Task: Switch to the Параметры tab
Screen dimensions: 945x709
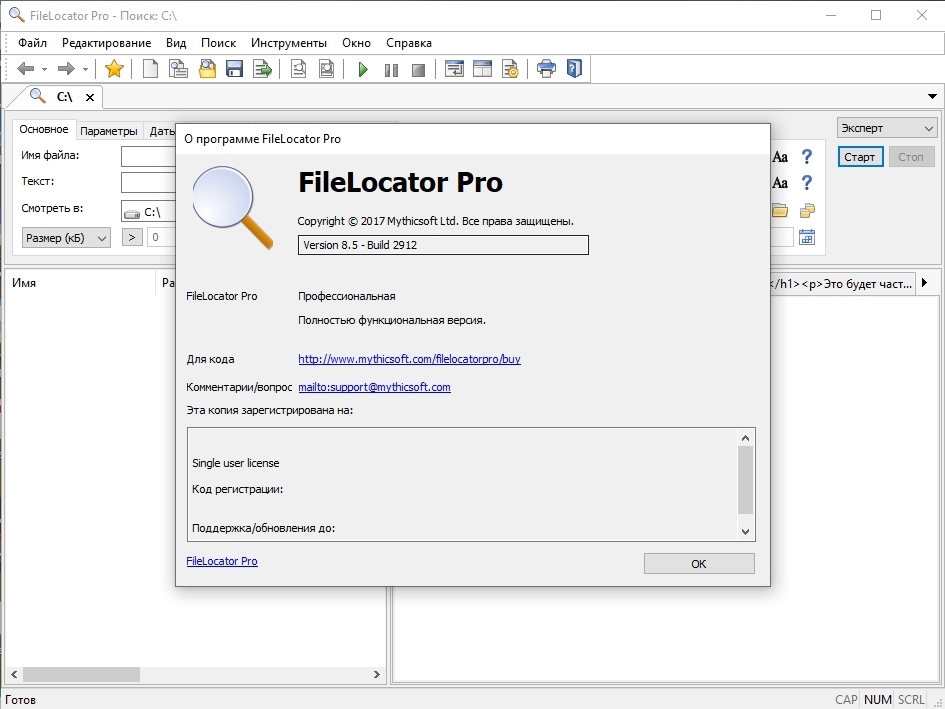Action: point(109,131)
